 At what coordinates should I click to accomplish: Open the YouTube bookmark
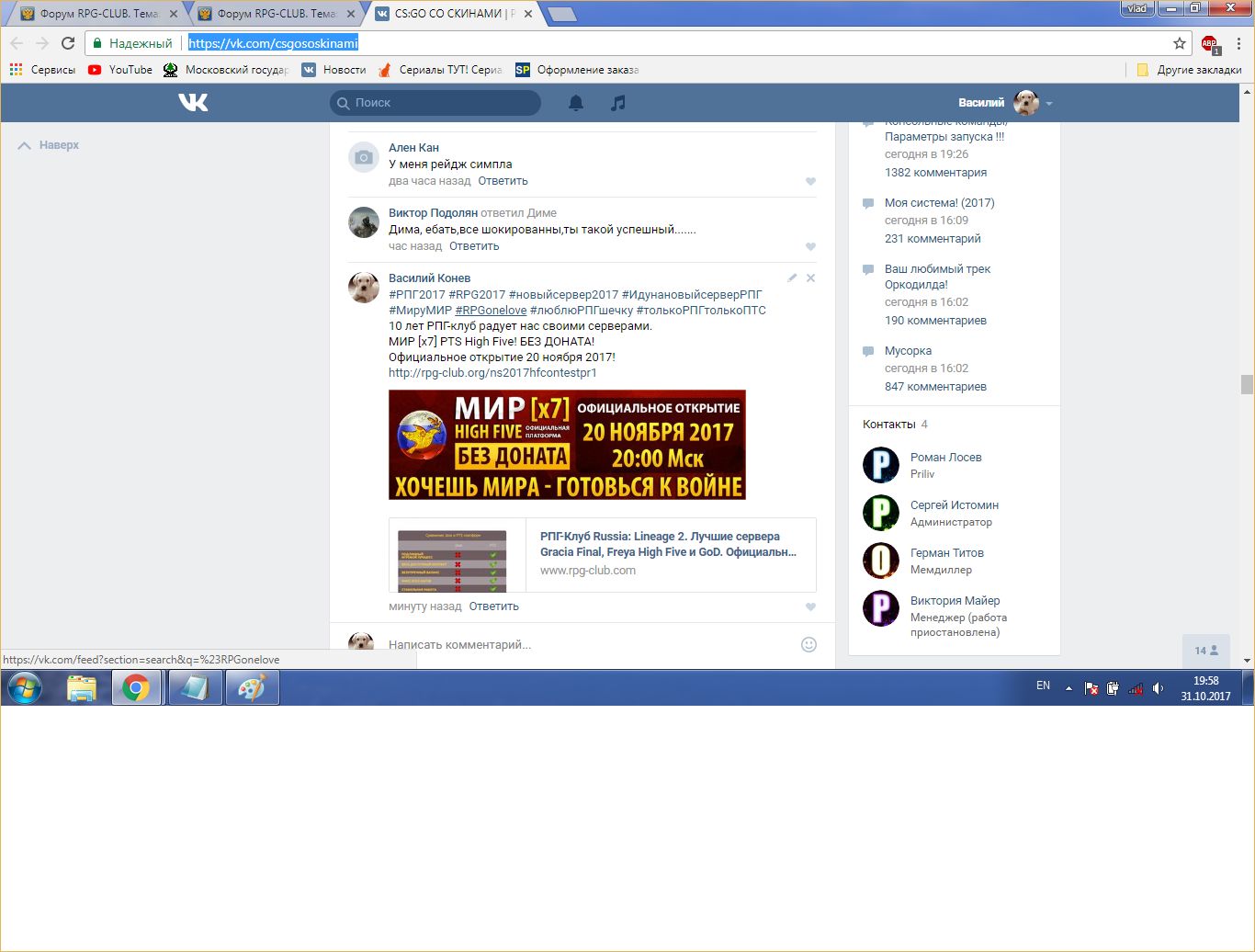(x=120, y=70)
